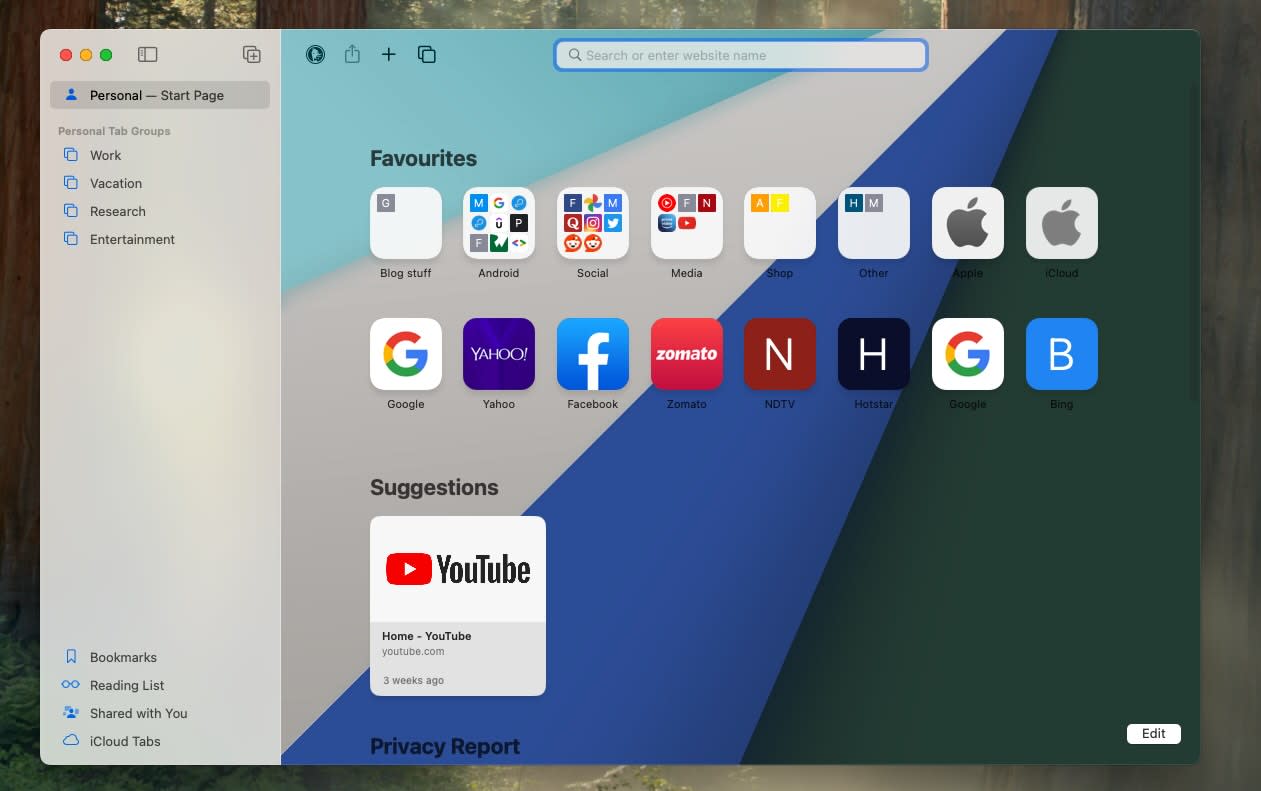Open the Media favourites folder
1261x791 pixels.
click(687, 223)
